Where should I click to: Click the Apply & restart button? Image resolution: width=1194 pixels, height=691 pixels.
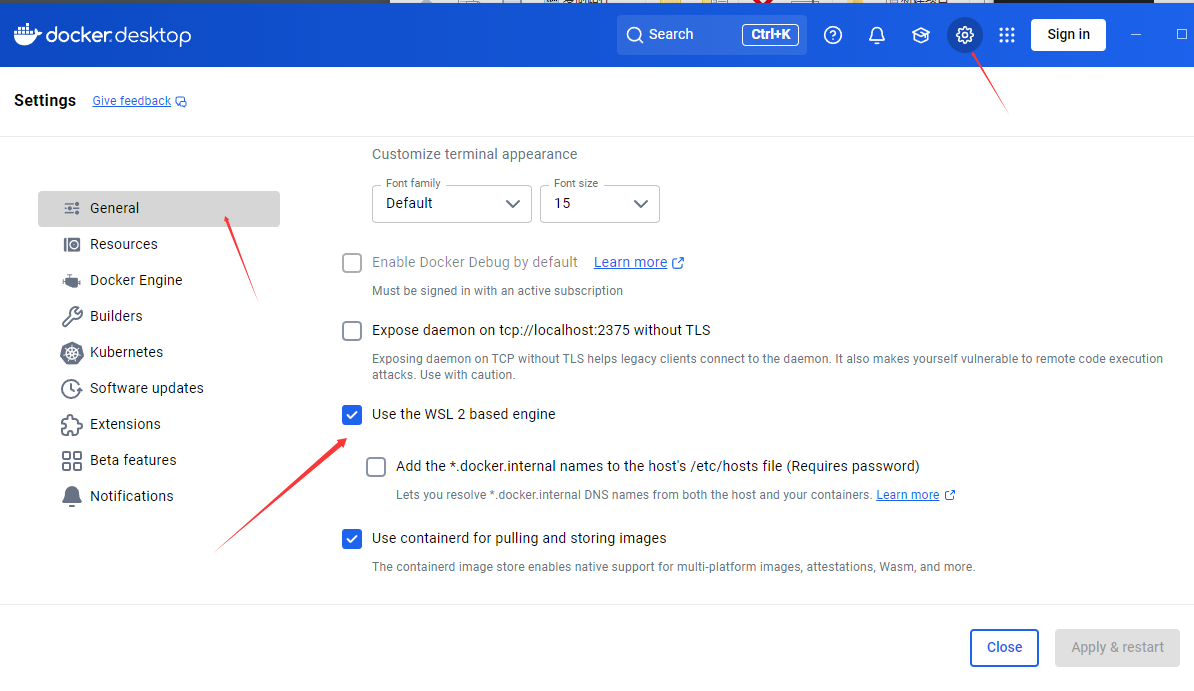[x=1117, y=648]
